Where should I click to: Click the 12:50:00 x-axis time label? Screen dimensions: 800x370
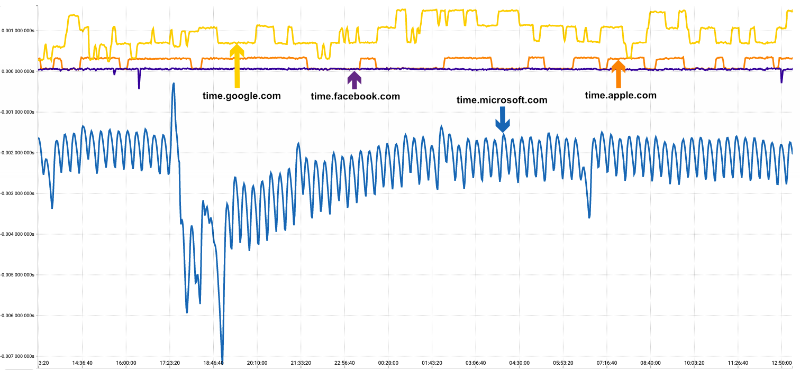click(781, 364)
